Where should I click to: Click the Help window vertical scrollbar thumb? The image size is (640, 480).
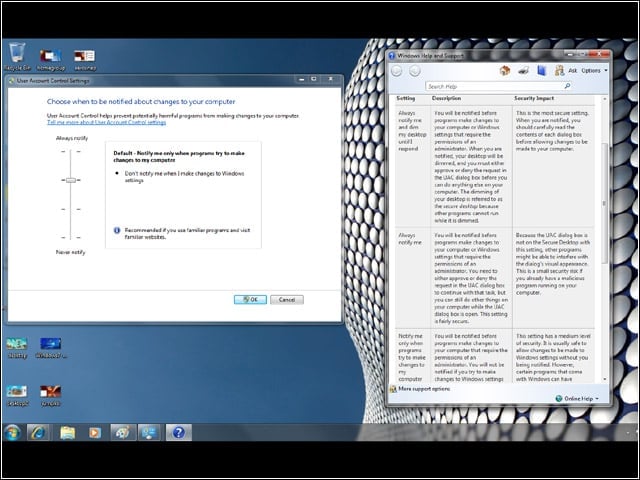[x=604, y=203]
